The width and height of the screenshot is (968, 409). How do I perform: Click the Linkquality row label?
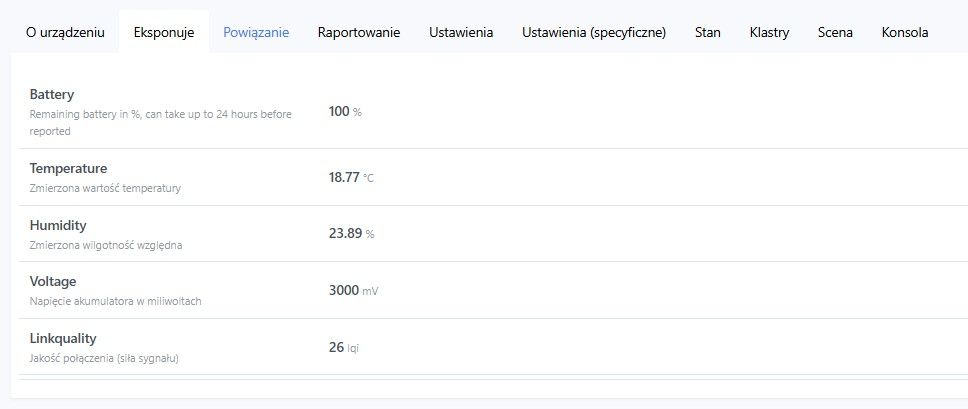tap(63, 338)
